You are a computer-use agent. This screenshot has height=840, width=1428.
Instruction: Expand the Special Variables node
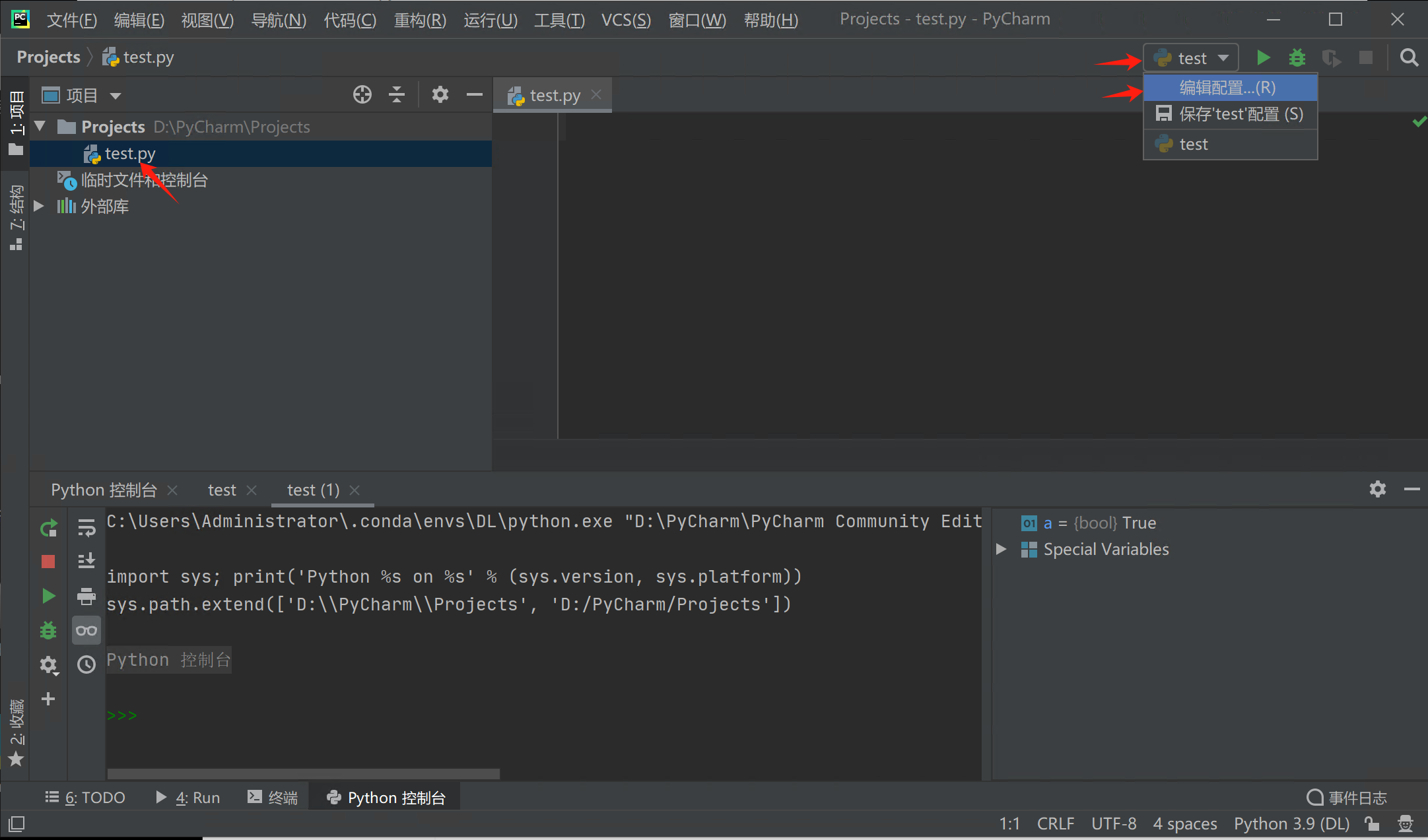point(1001,549)
